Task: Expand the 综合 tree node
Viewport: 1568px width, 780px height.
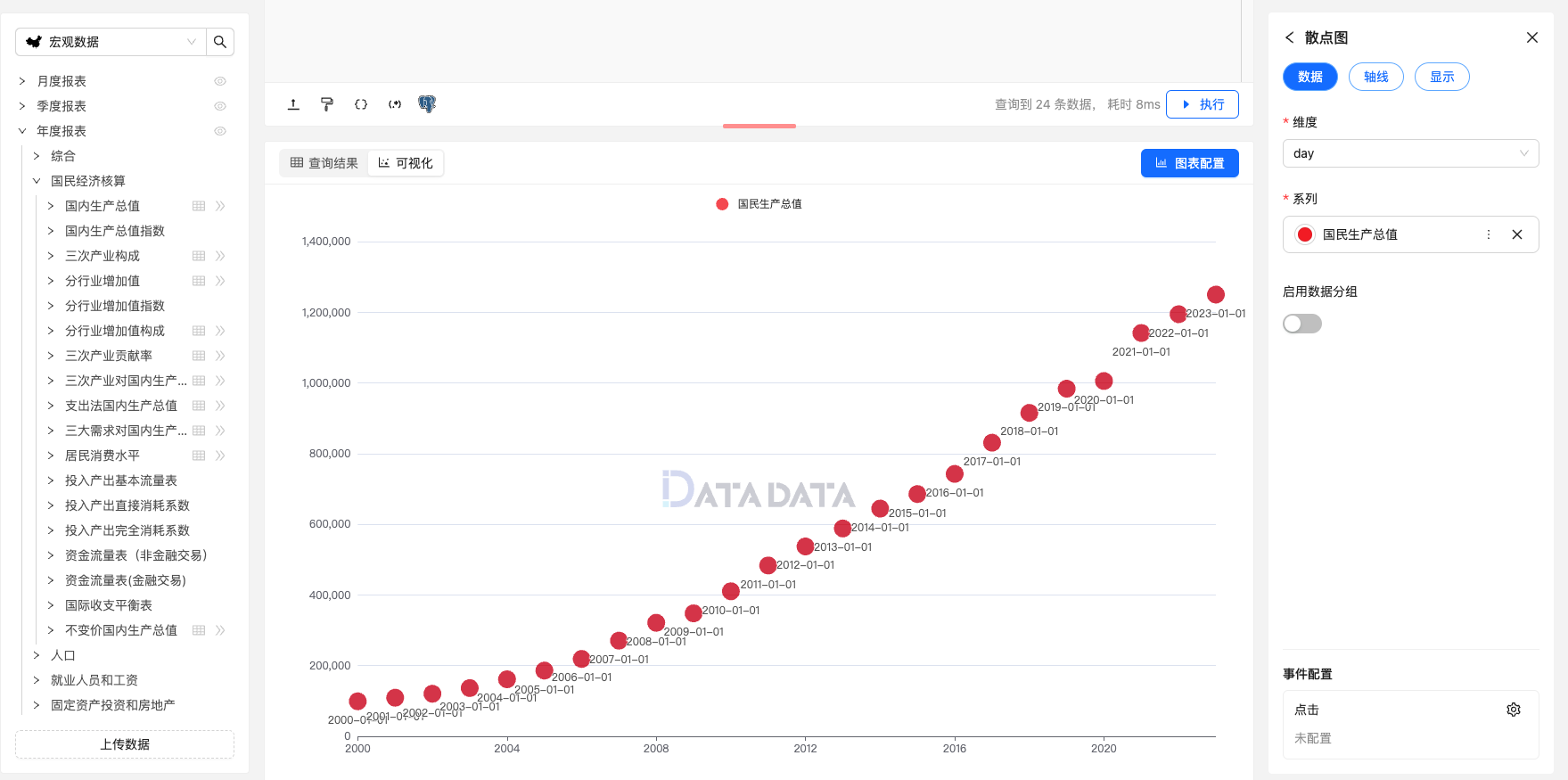Action: [37, 156]
